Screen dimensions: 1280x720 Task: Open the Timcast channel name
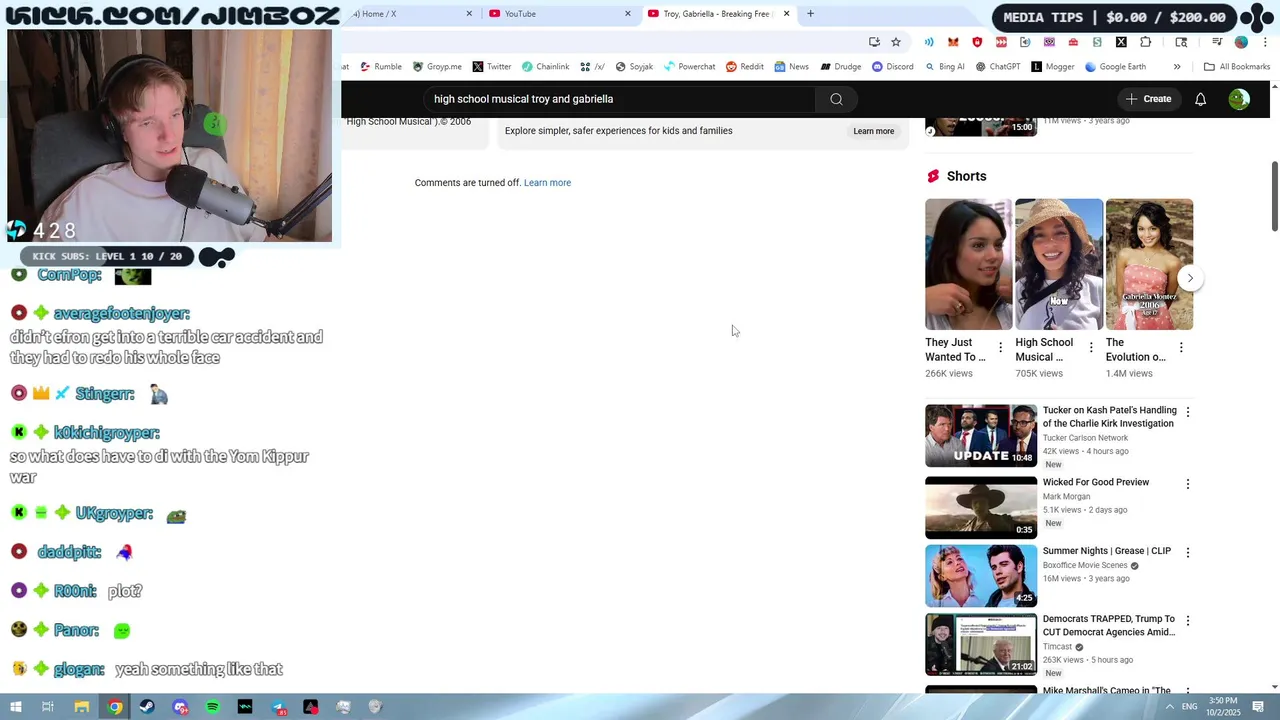point(1057,647)
